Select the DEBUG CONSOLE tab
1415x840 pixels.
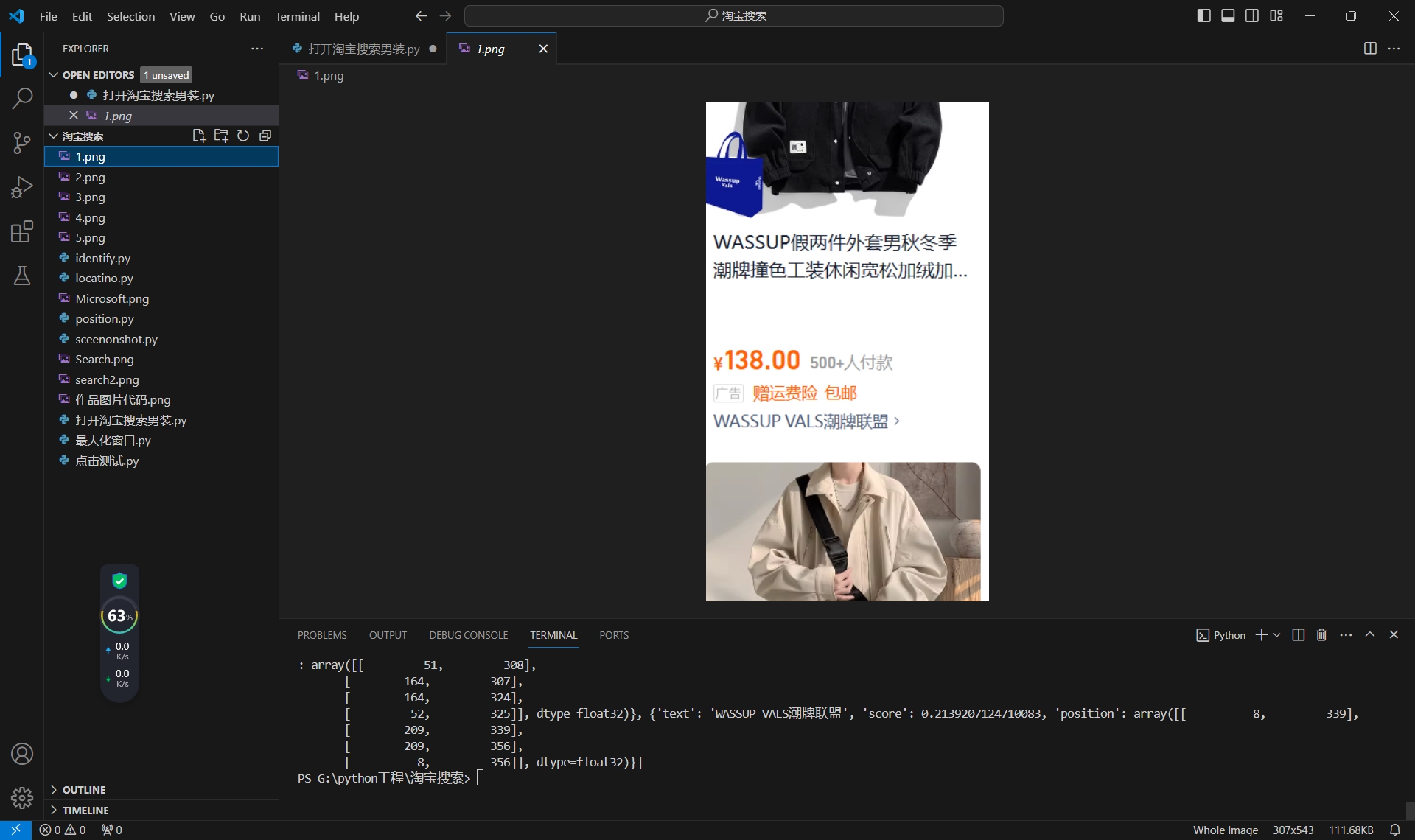(468, 634)
